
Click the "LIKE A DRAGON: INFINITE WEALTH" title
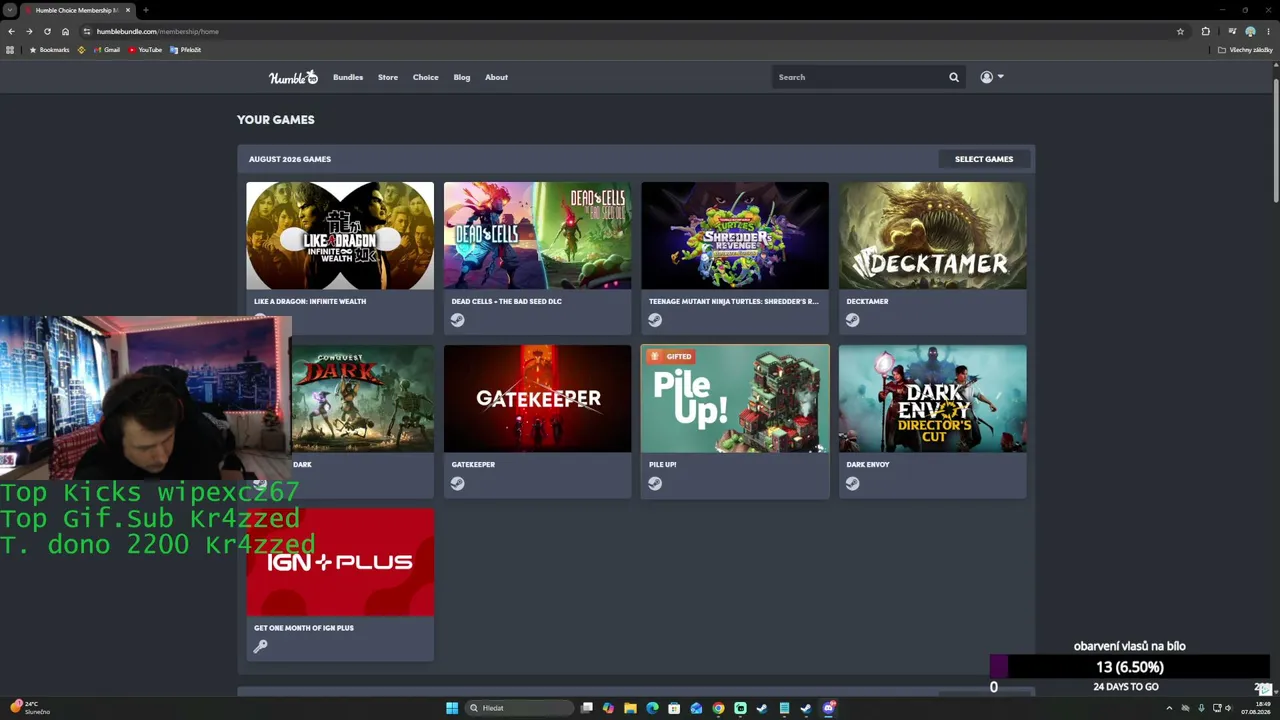310,301
